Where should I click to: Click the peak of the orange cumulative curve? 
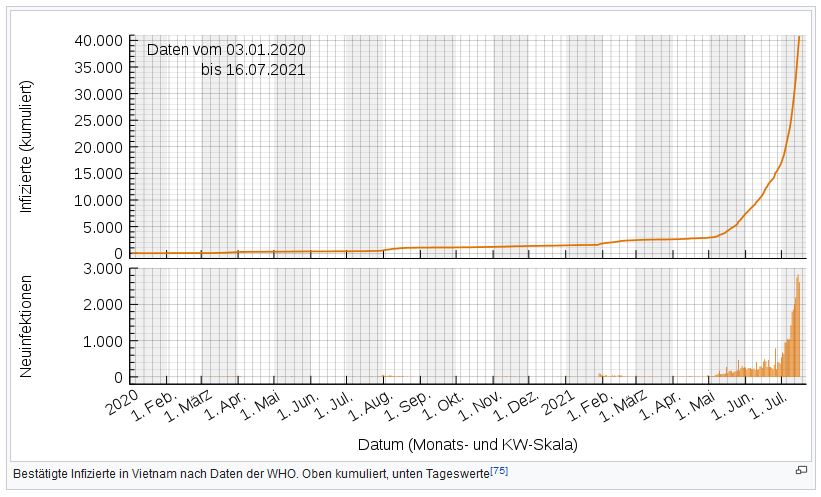click(800, 38)
